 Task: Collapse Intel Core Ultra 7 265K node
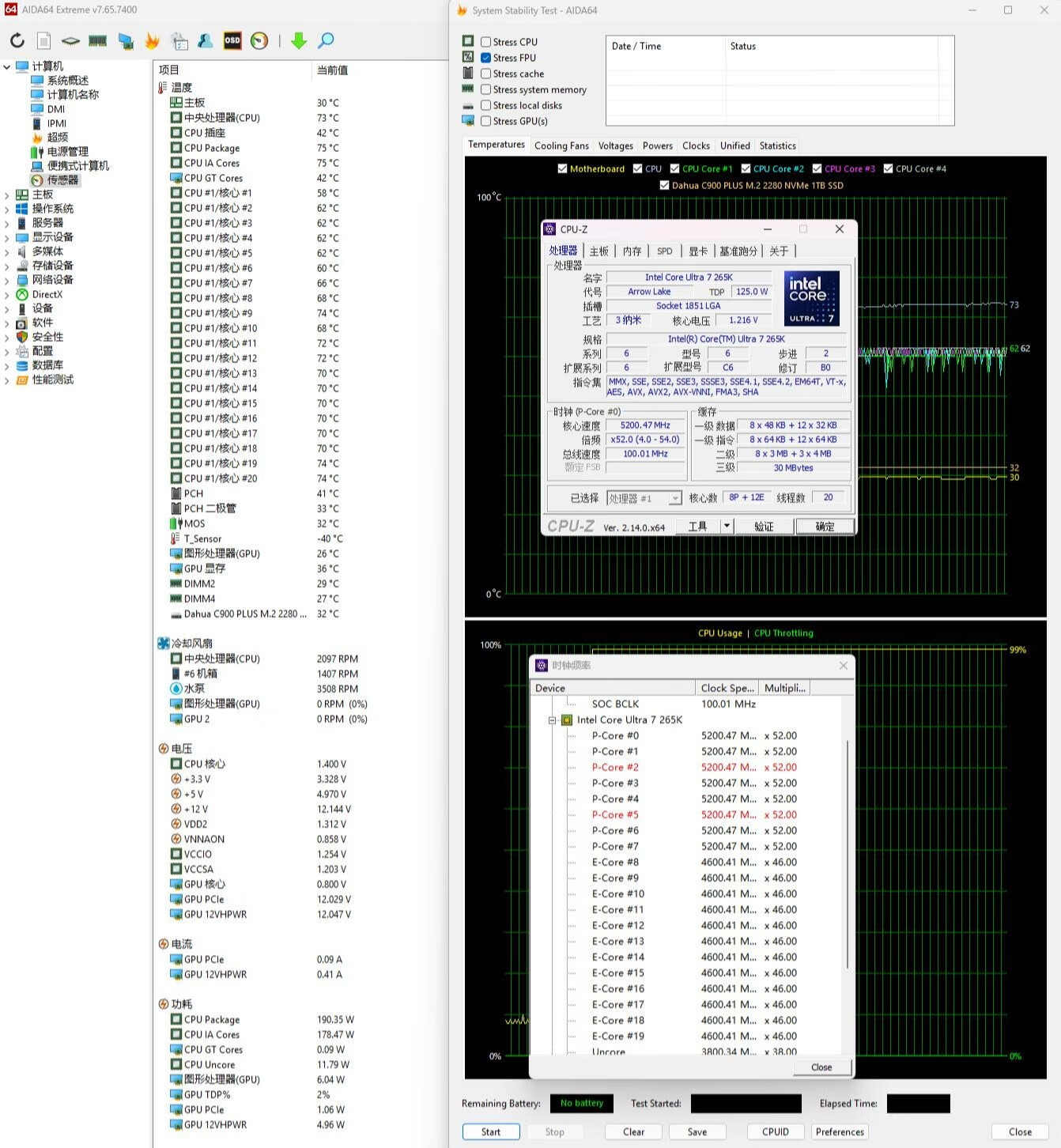(x=553, y=720)
